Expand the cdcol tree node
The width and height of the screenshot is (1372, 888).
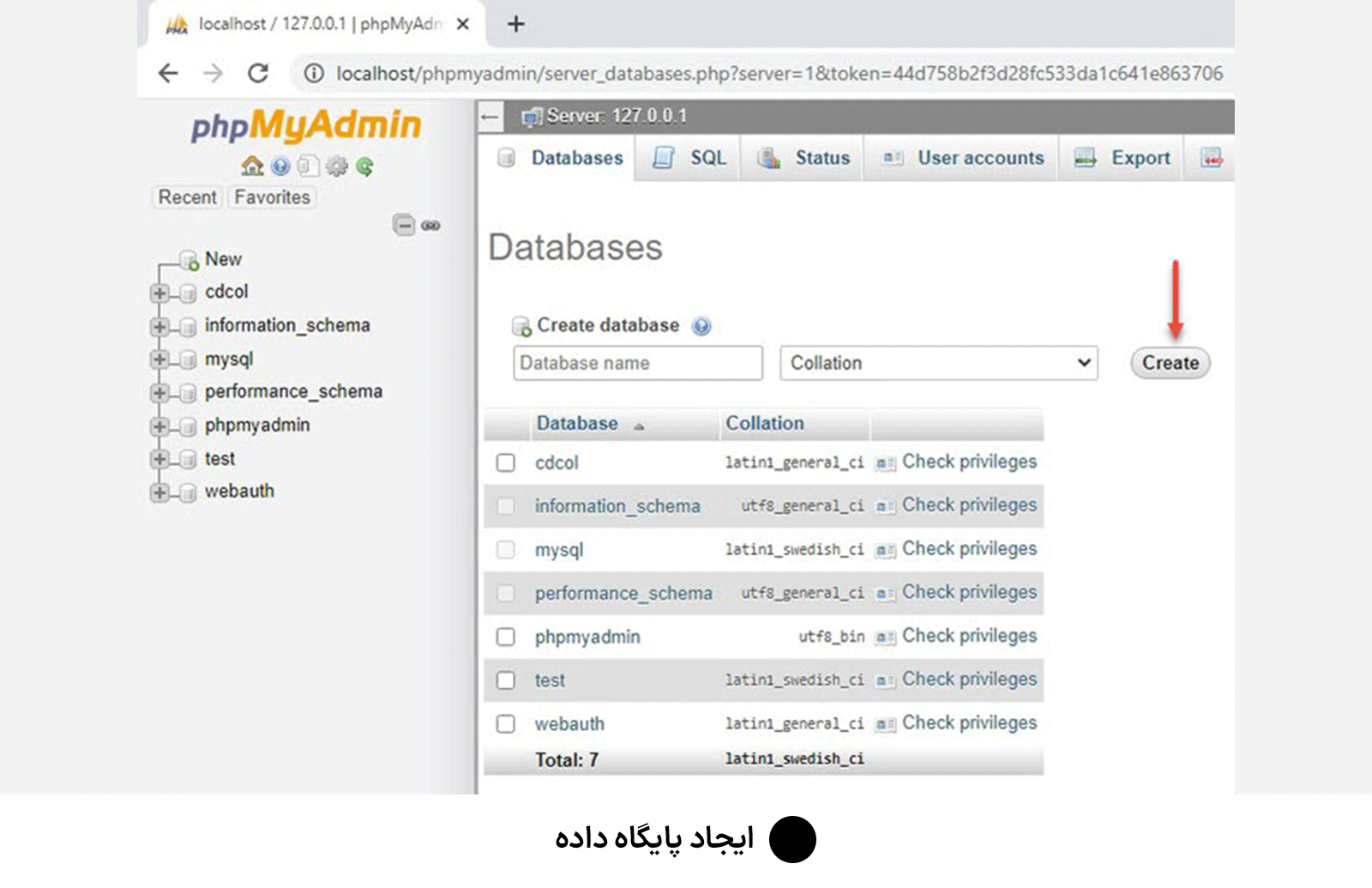[x=159, y=293]
